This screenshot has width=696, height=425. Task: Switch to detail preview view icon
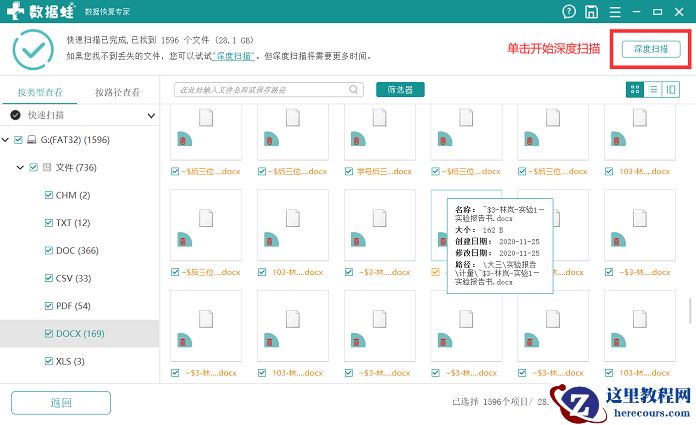pyautogui.click(x=671, y=90)
